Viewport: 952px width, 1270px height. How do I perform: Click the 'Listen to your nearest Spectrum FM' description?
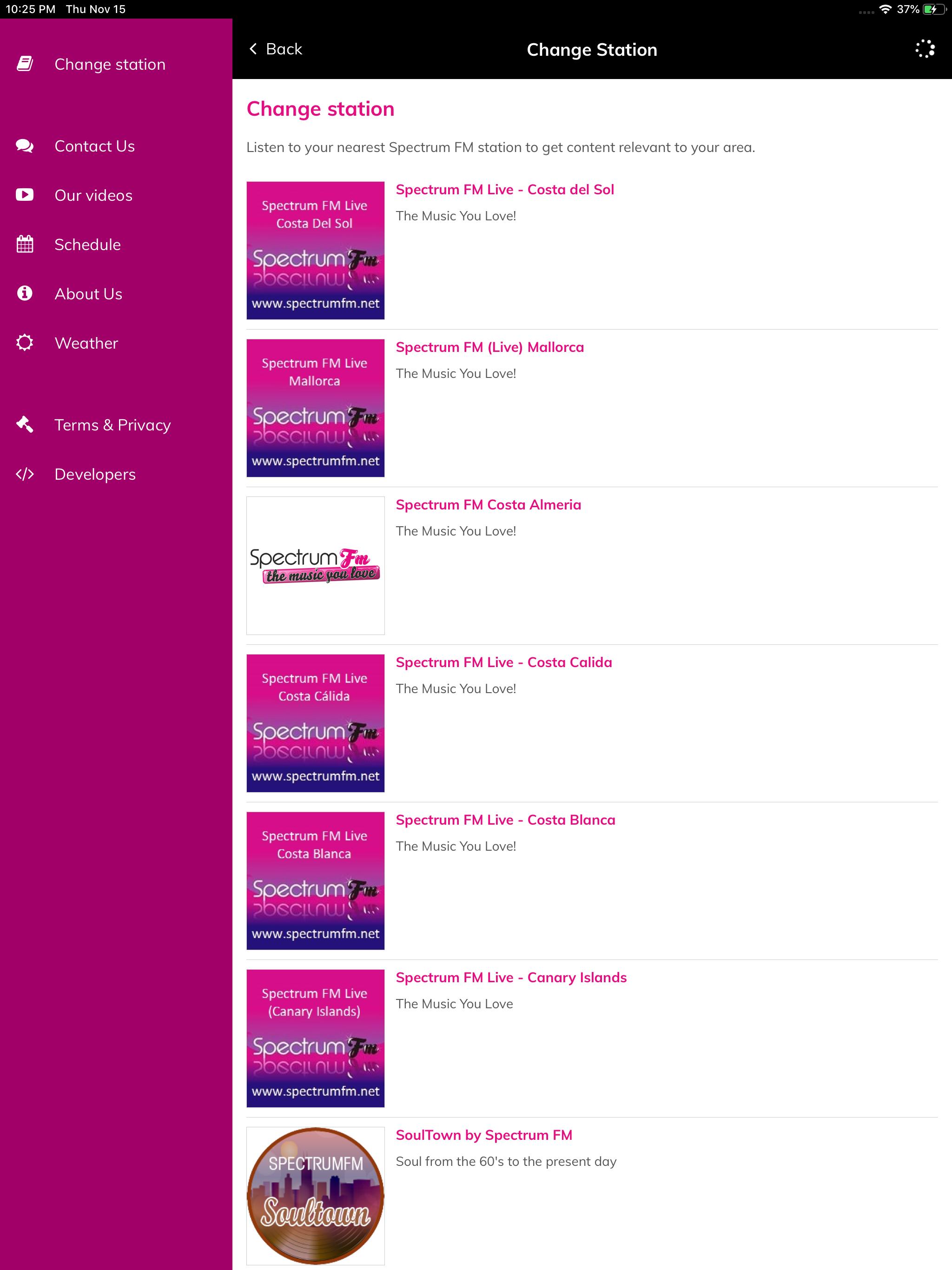501,147
